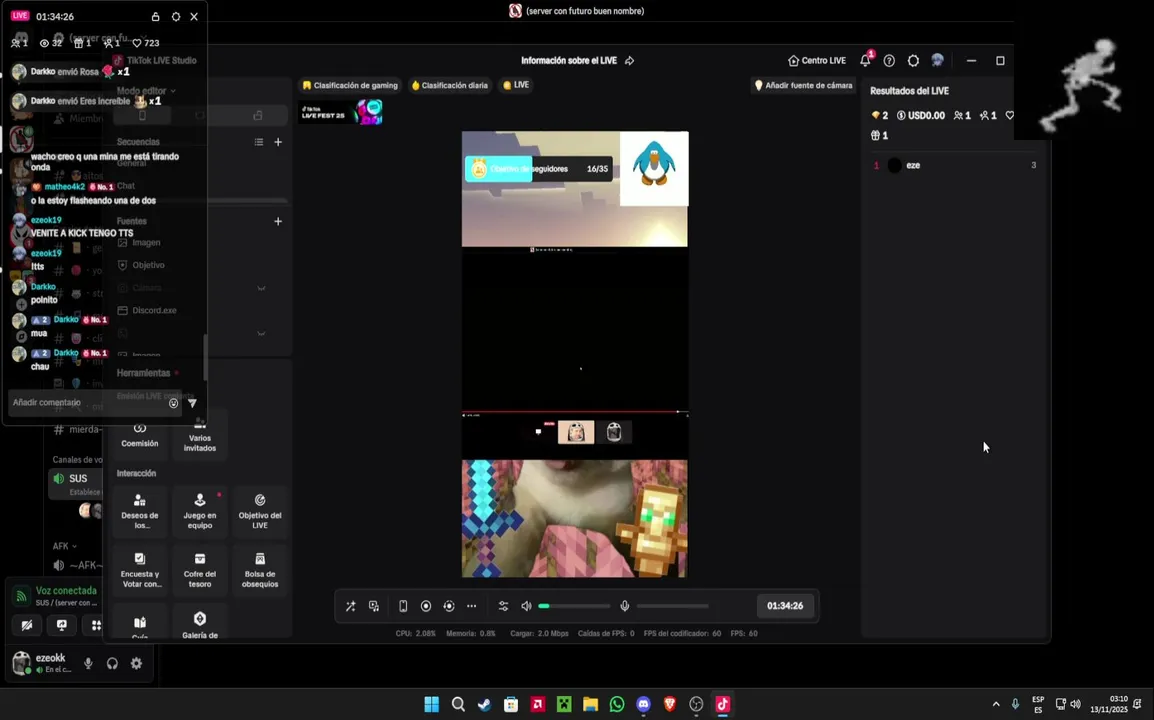Screen dimensions: 1154x720
Task: Open the media and music tool
Action: click(374, 606)
